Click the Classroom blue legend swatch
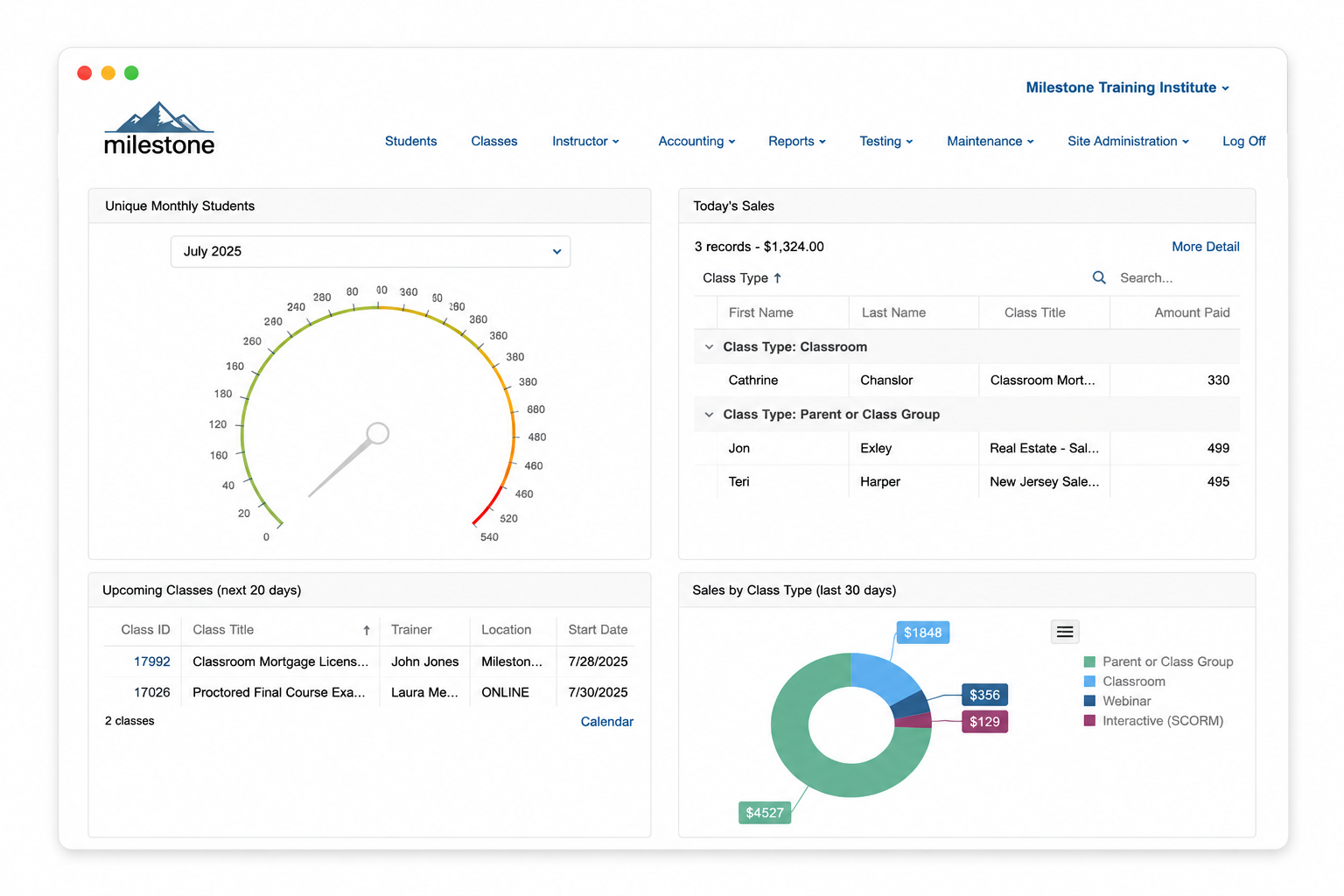The width and height of the screenshot is (1344, 896). (x=1089, y=682)
